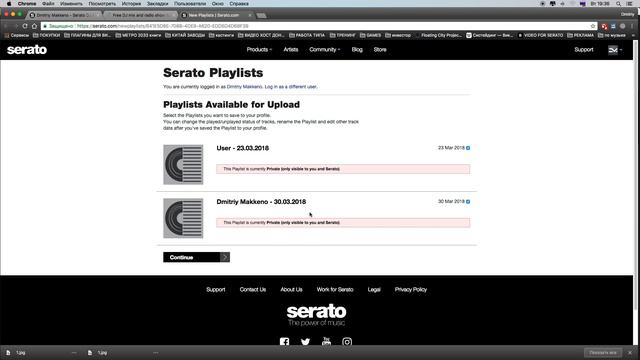This screenshot has height=360, width=640.
Task: Click the red extension icon in the Chrome toolbar
Action: point(604,26)
